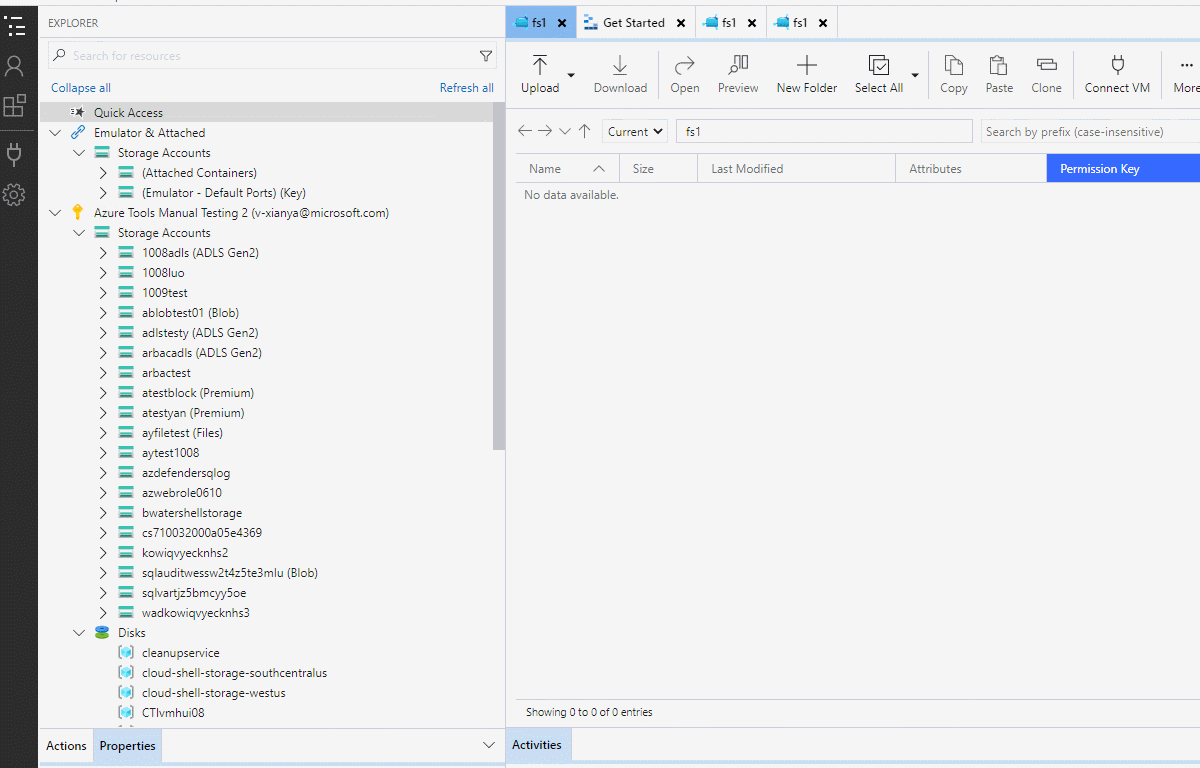This screenshot has width=1200, height=768.
Task: Open the Explorer view in the sidebar
Action: [14, 25]
